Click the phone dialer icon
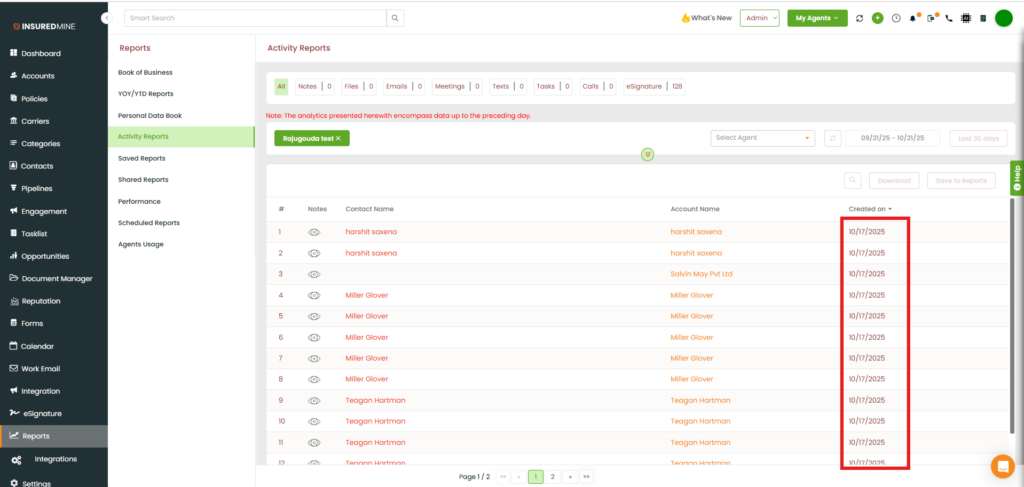The image size is (1024, 487). click(x=949, y=18)
